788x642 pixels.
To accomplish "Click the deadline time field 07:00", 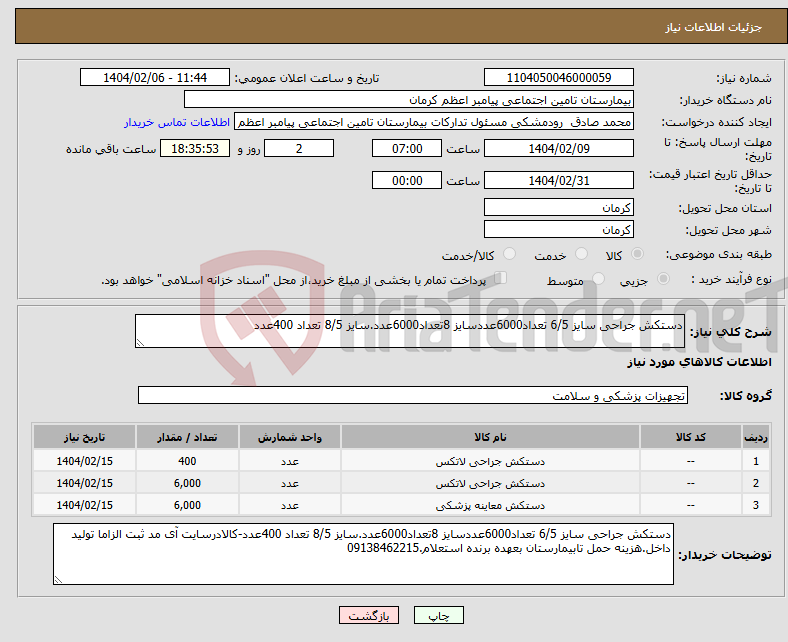I will 407,148.
